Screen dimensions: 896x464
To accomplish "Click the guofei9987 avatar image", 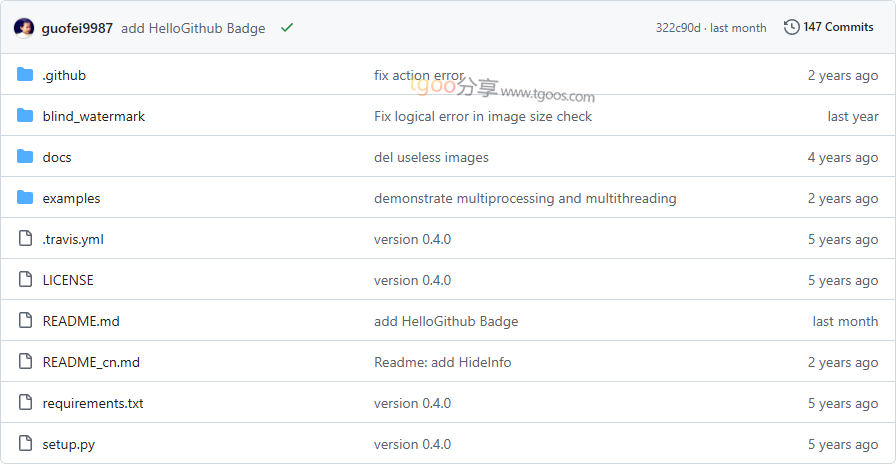I will [x=24, y=28].
